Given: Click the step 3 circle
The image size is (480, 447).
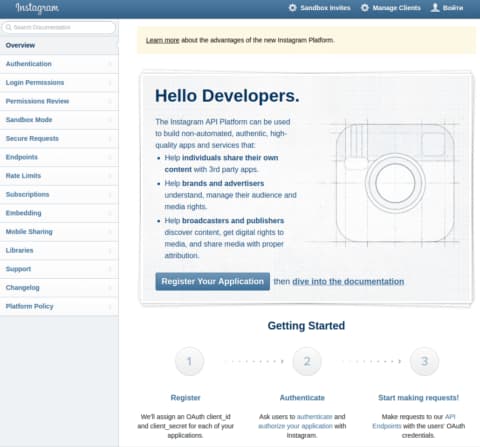Looking at the screenshot, I should click(x=424, y=361).
